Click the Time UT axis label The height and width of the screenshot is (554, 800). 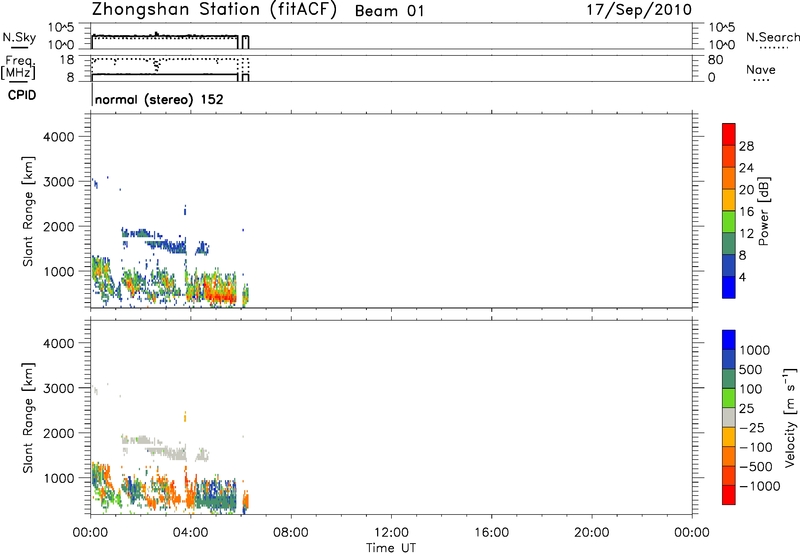pos(391,548)
